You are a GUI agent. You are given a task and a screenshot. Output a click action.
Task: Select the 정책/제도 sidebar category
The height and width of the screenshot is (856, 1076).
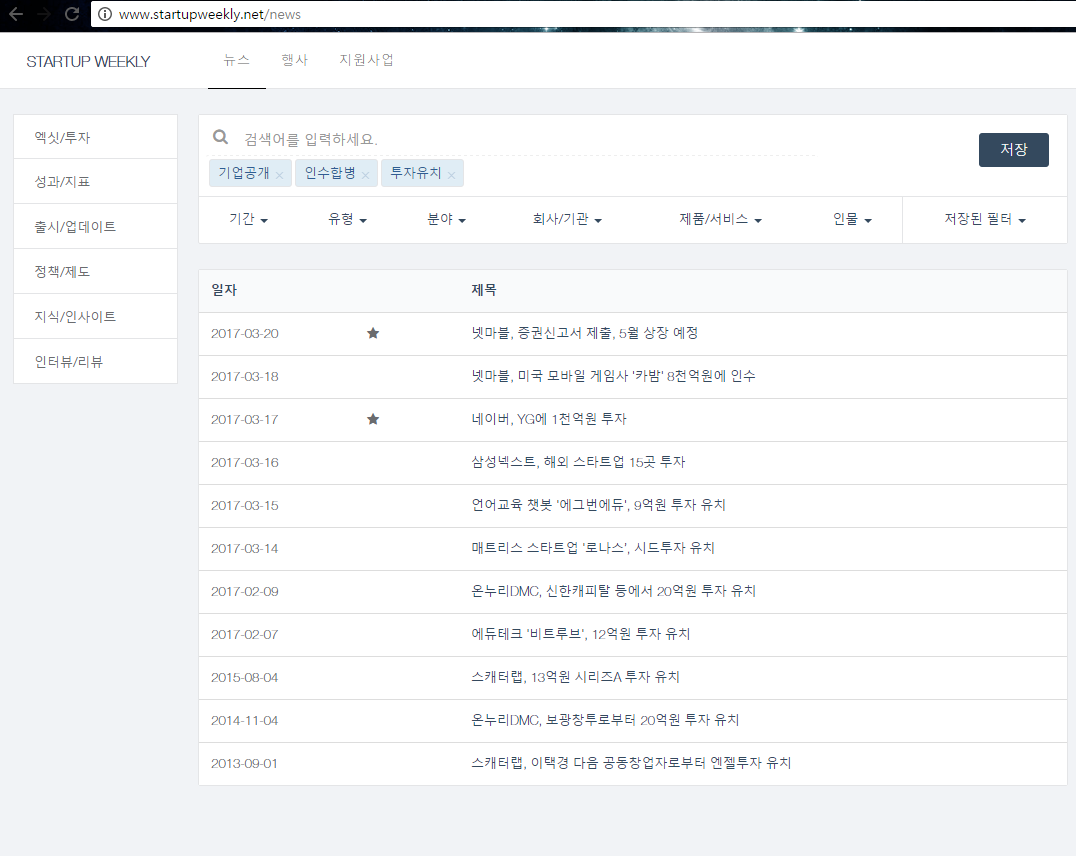point(95,271)
